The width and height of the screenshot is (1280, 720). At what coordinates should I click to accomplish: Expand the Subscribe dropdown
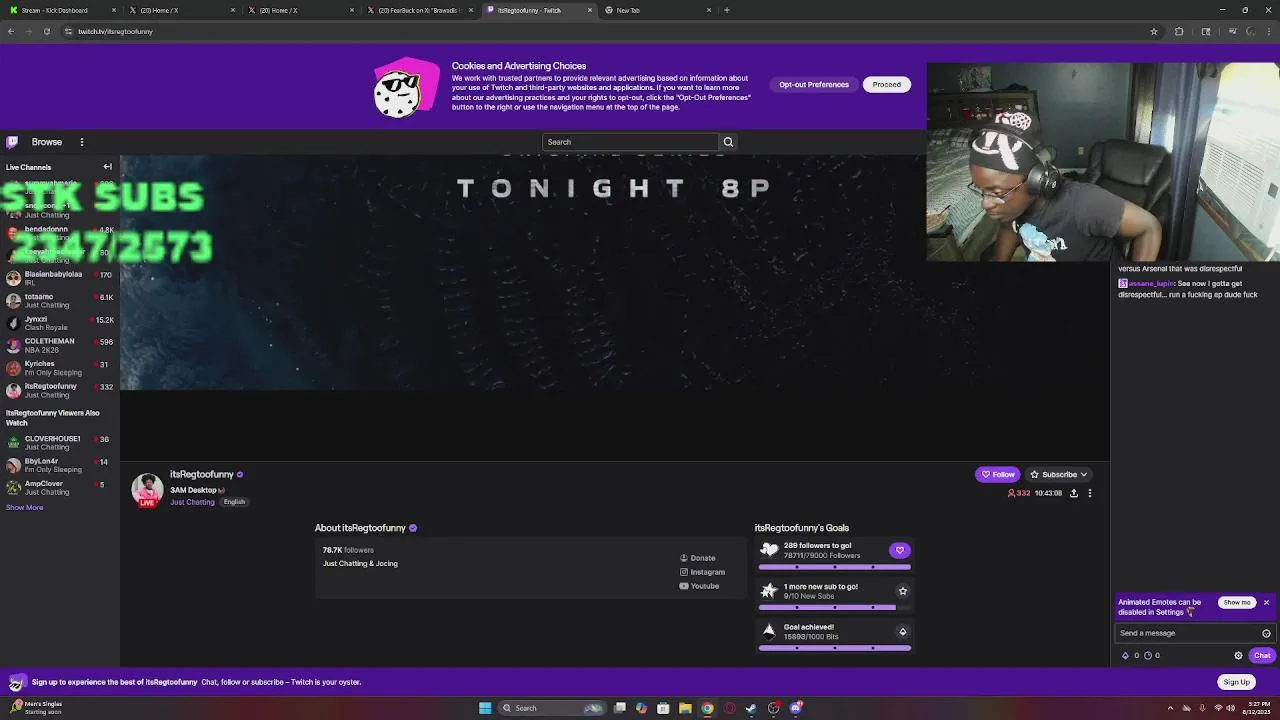pyautogui.click(x=1059, y=474)
